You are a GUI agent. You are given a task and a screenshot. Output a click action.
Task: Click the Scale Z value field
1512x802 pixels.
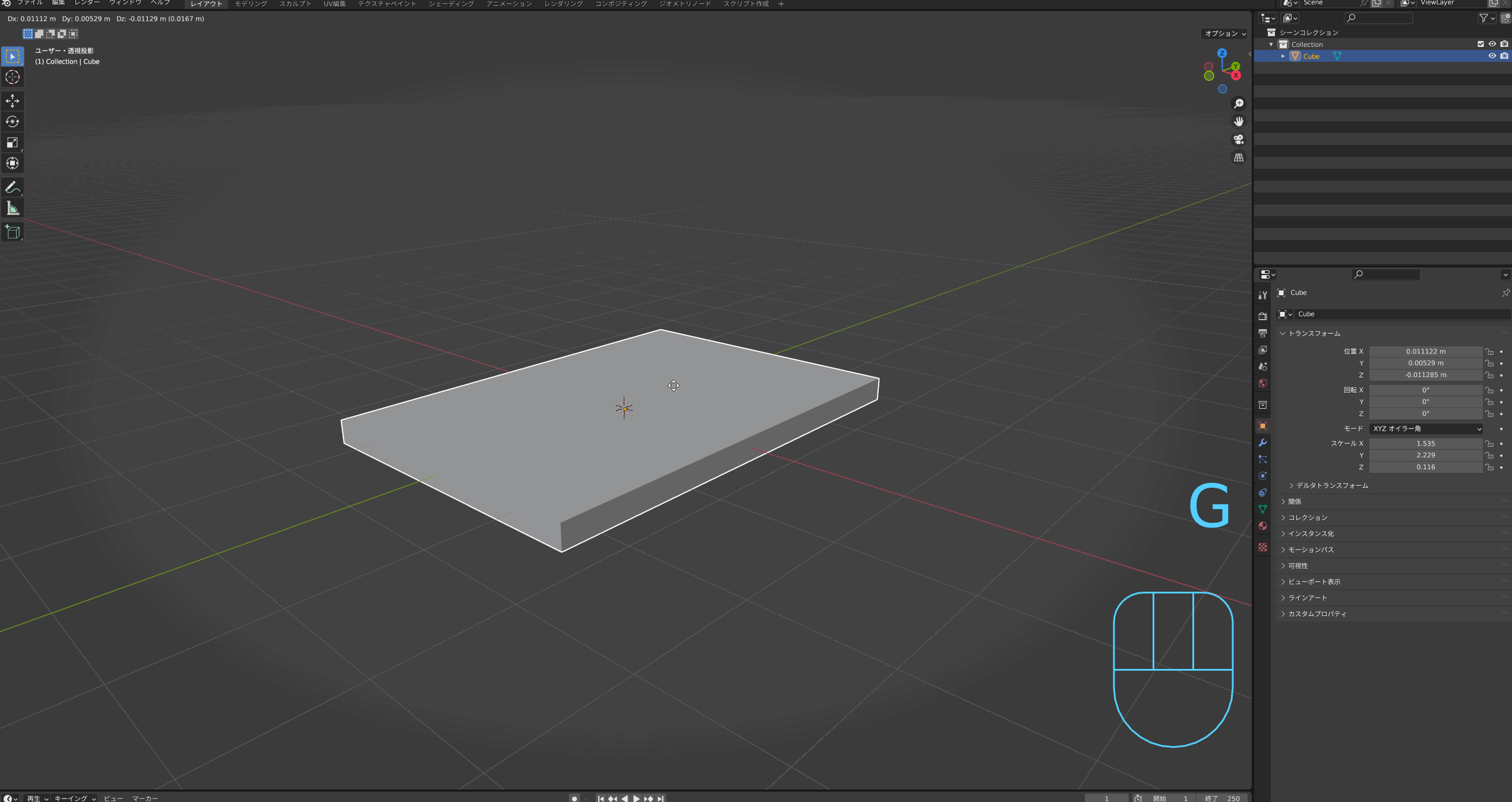tap(1425, 468)
